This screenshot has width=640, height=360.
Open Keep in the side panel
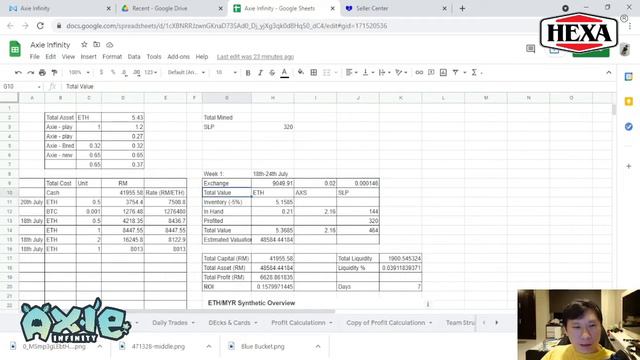(x=629, y=102)
